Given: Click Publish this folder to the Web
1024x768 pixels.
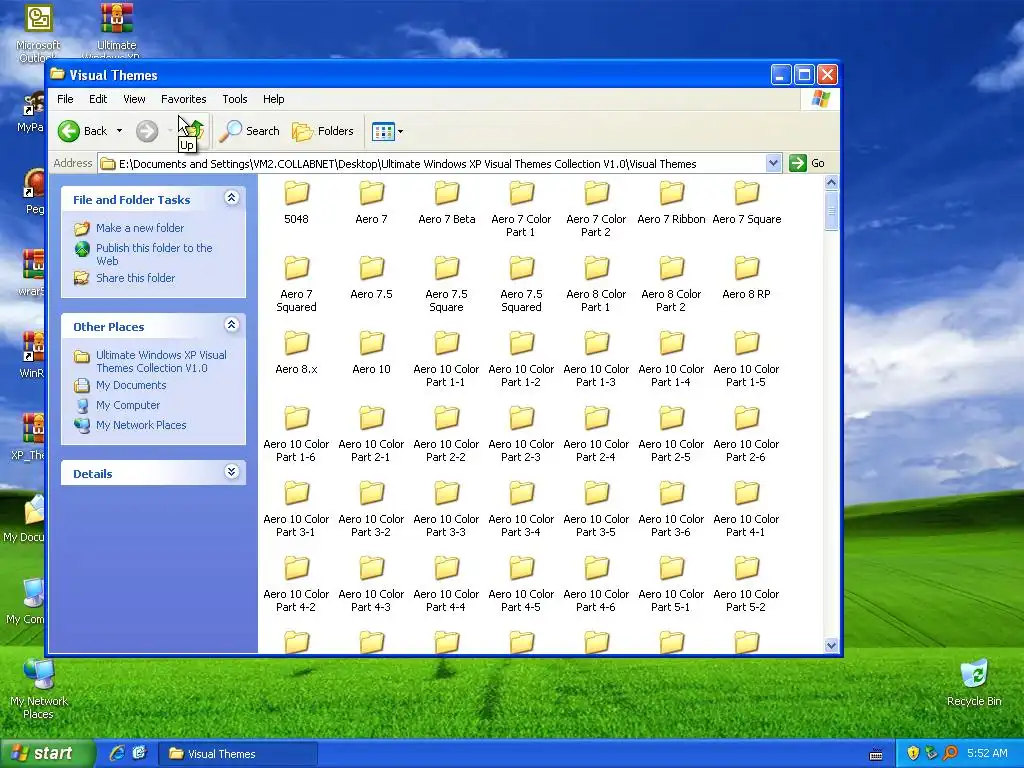Looking at the screenshot, I should [143, 254].
